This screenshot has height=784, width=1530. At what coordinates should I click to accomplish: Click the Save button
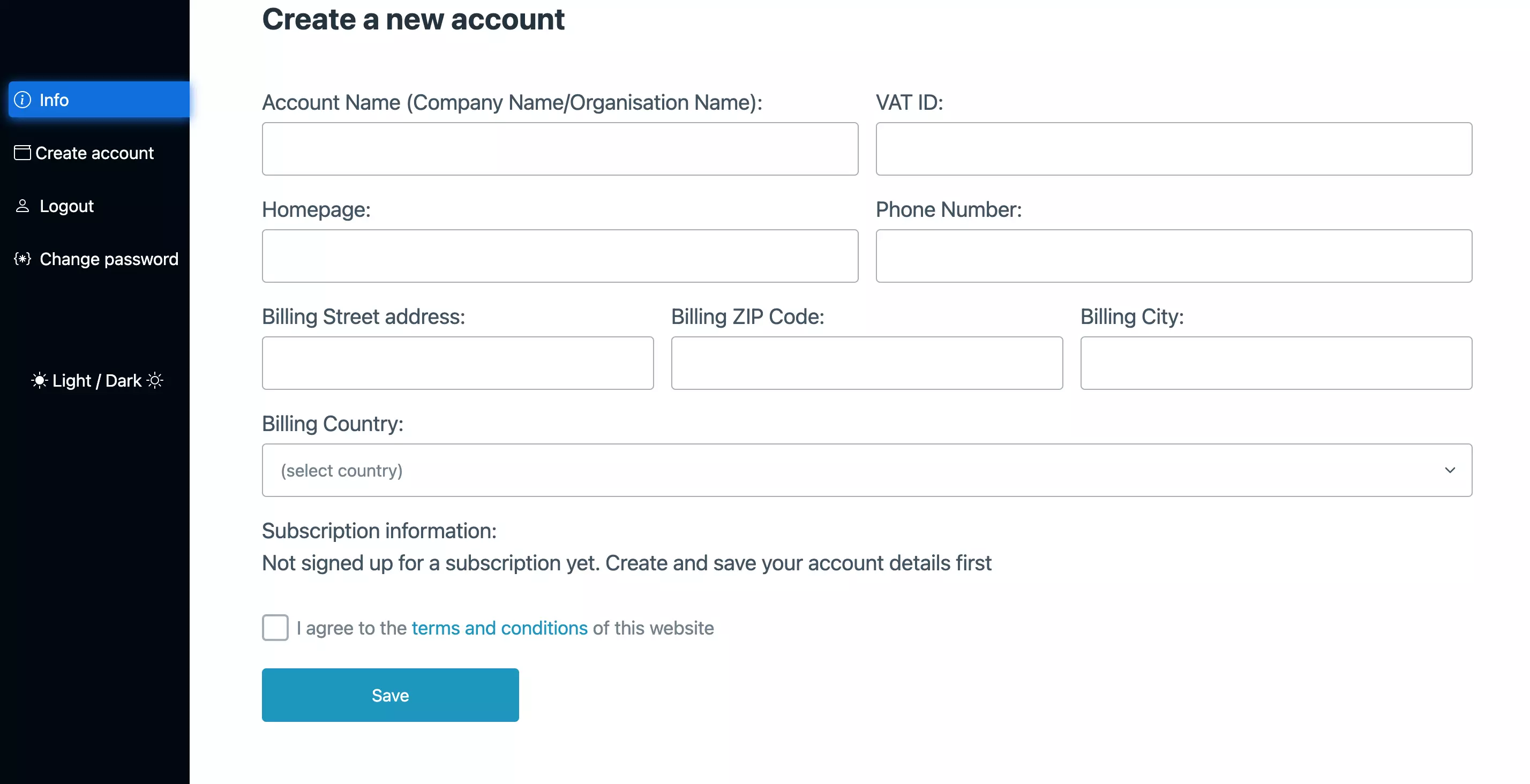390,695
